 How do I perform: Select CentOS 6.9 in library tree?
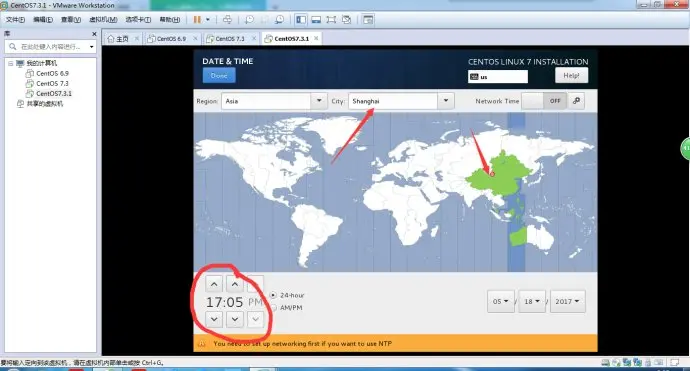(52, 73)
